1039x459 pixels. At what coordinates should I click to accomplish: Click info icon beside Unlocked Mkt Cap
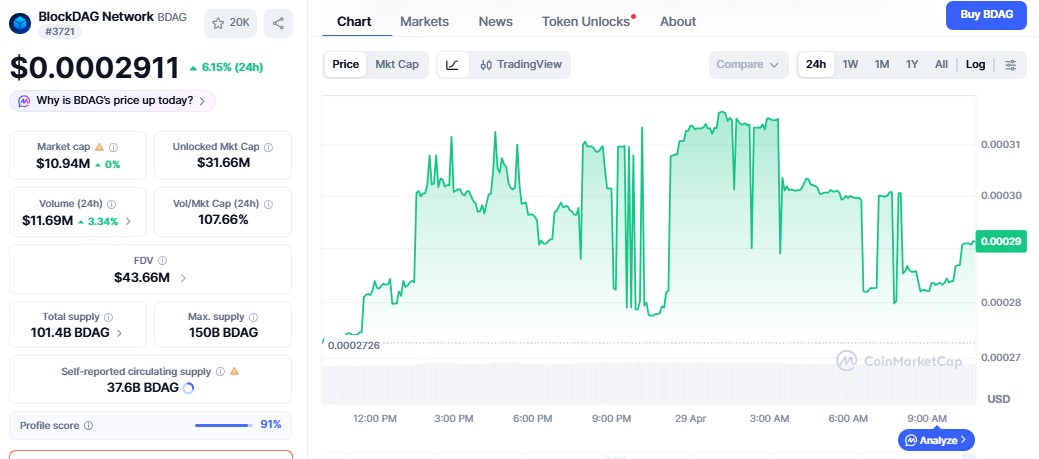coord(268,147)
